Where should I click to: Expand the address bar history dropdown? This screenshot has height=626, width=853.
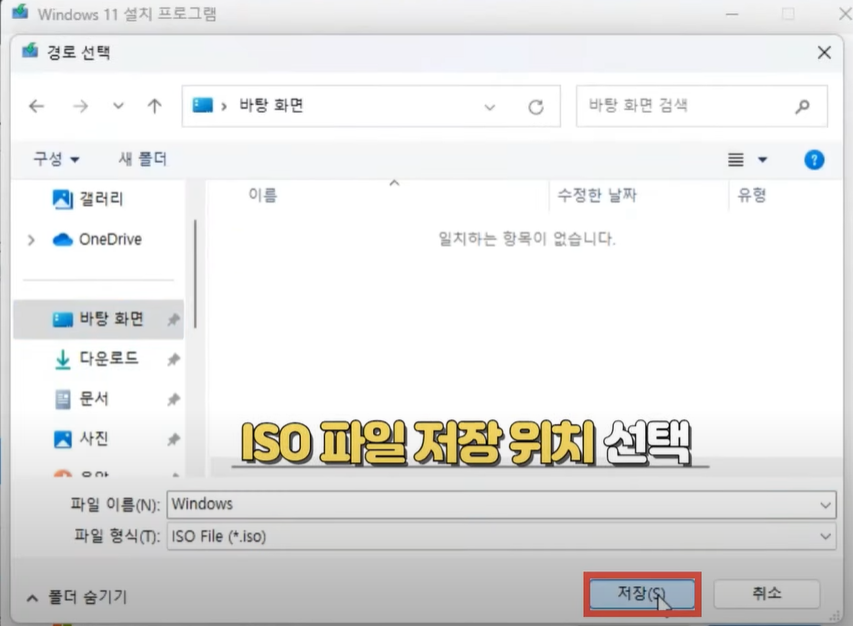pyautogui.click(x=490, y=107)
